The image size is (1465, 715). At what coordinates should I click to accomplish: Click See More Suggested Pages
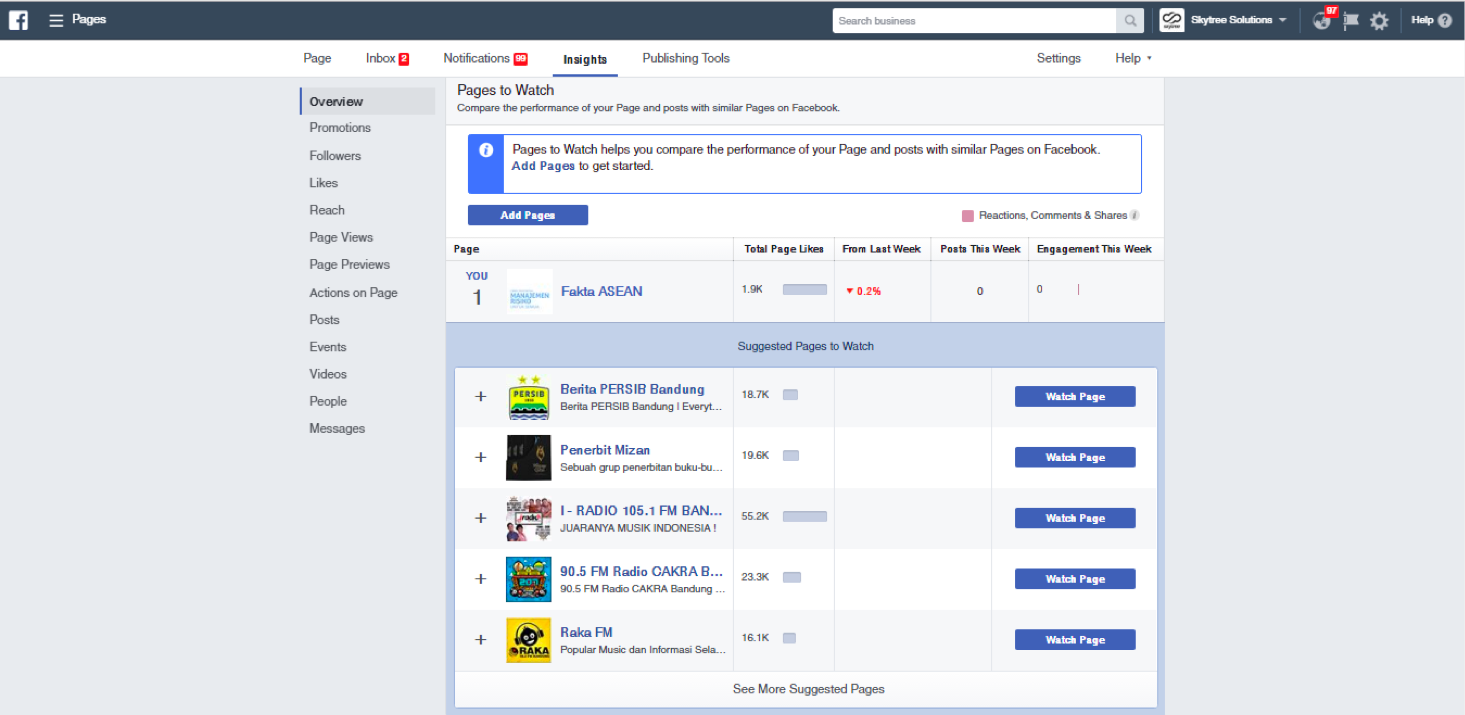click(x=808, y=689)
